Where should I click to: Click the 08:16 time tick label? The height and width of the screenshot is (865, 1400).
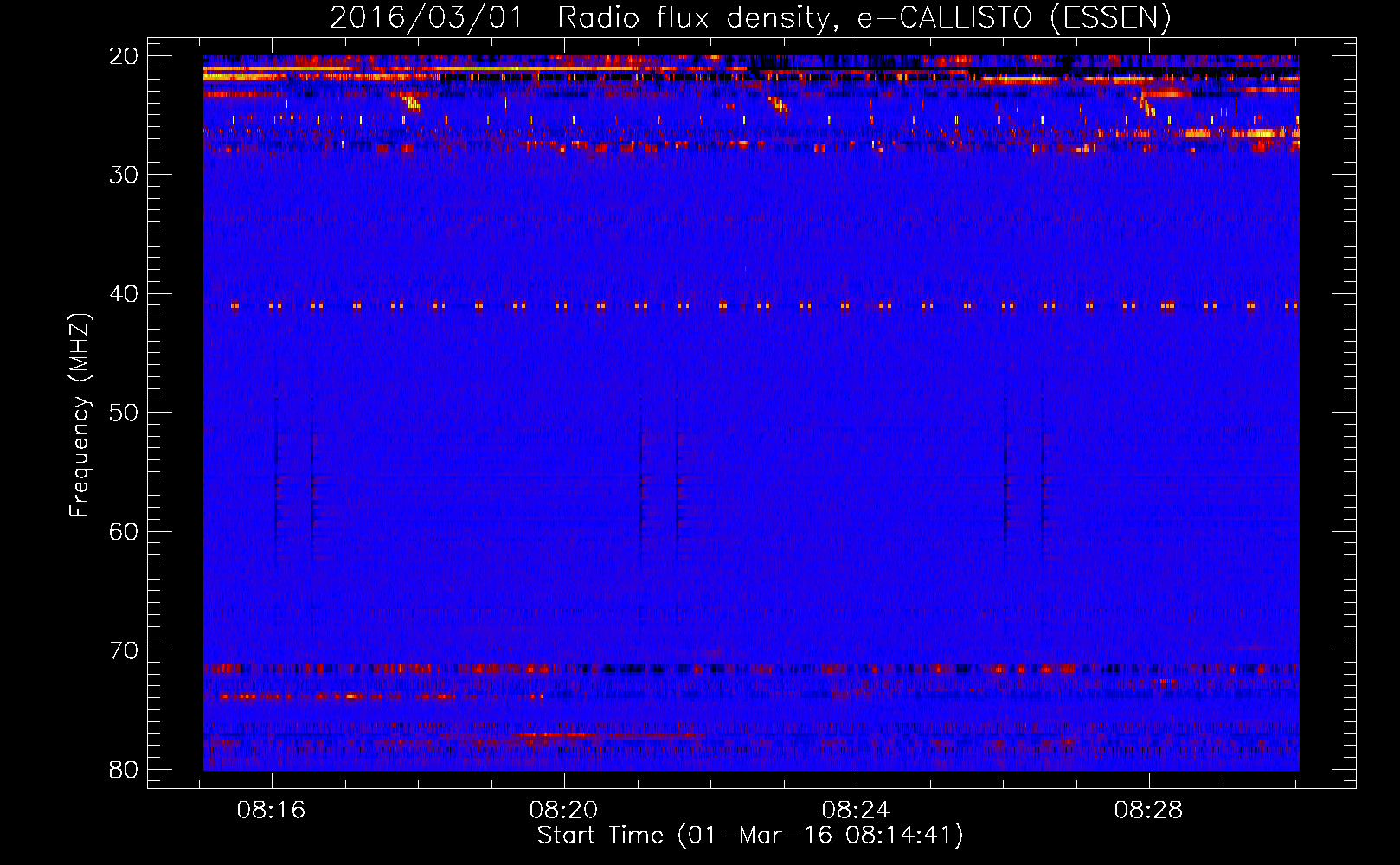click(x=272, y=811)
